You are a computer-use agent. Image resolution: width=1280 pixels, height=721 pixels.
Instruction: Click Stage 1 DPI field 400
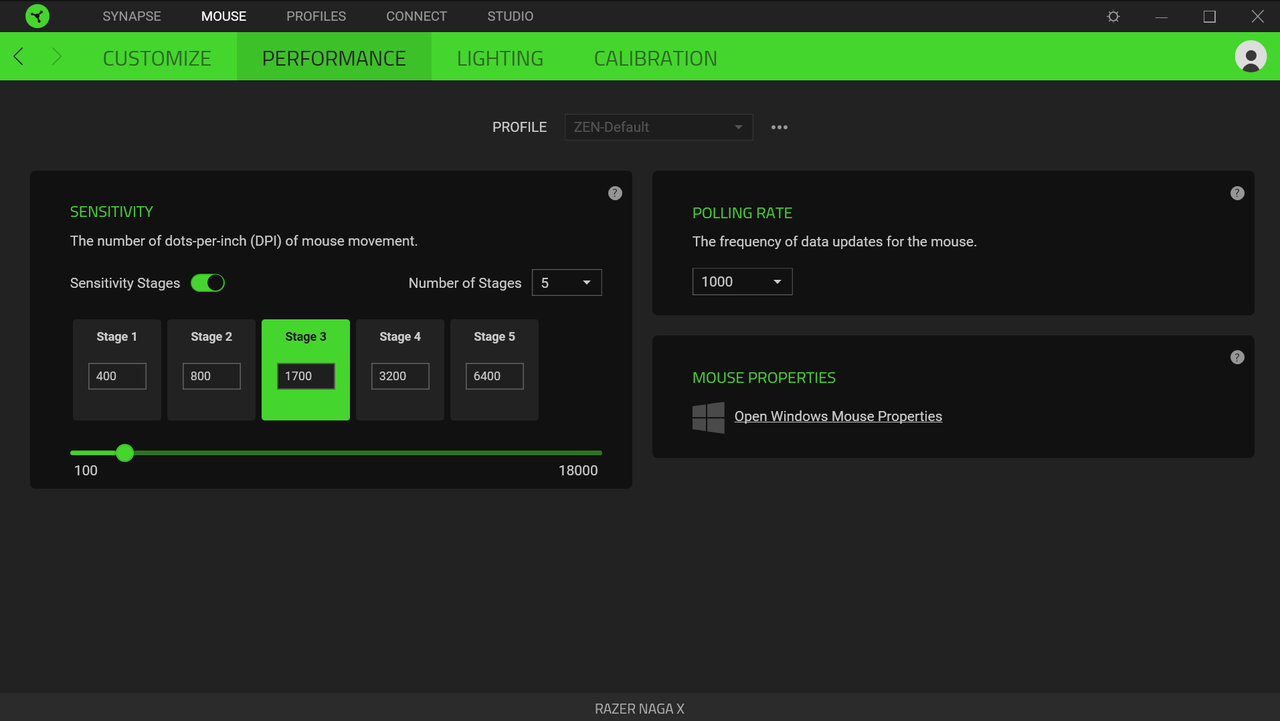point(117,376)
